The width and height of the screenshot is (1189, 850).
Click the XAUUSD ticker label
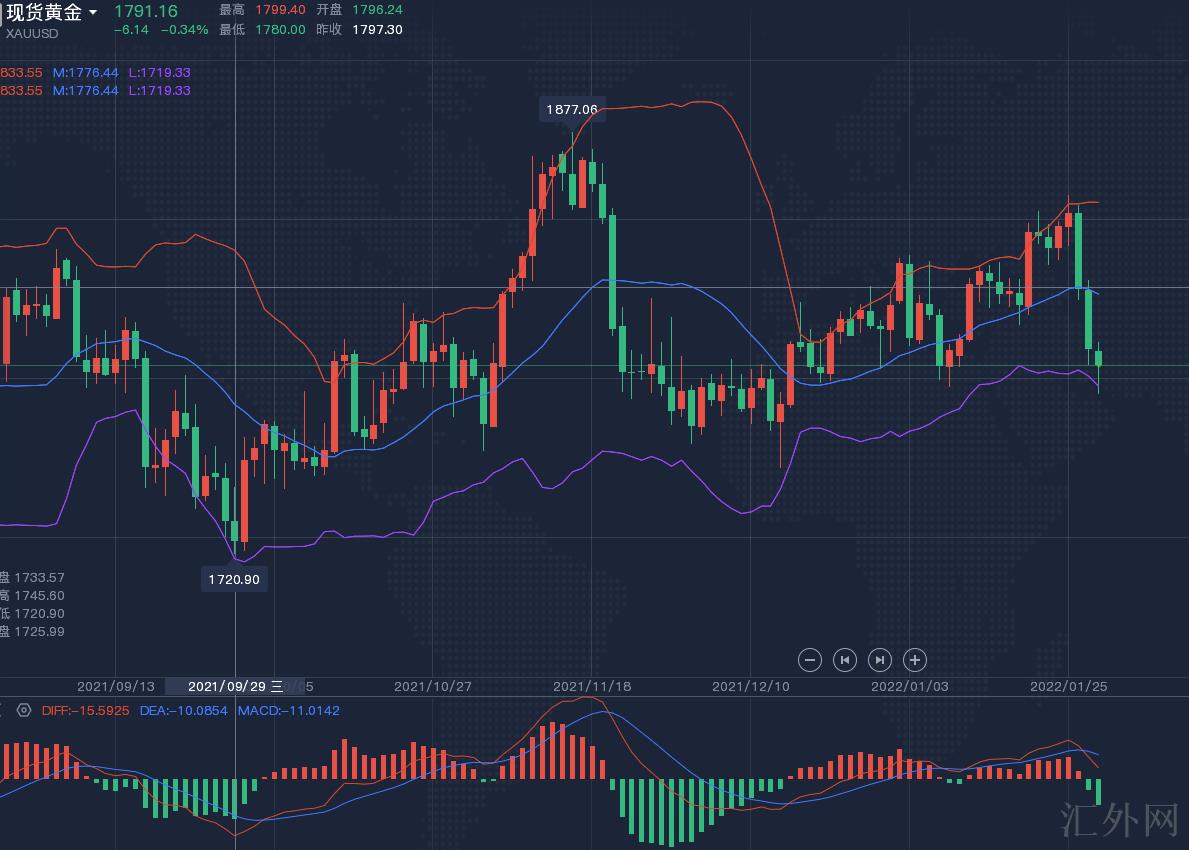(32, 33)
